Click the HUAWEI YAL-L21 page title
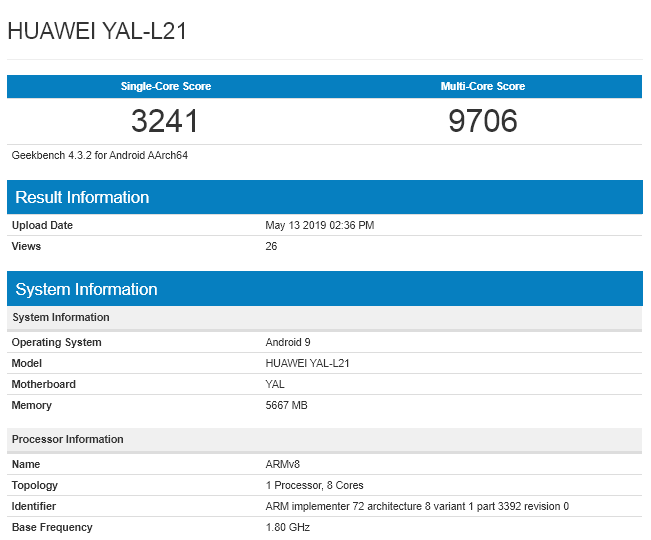 tap(97, 31)
